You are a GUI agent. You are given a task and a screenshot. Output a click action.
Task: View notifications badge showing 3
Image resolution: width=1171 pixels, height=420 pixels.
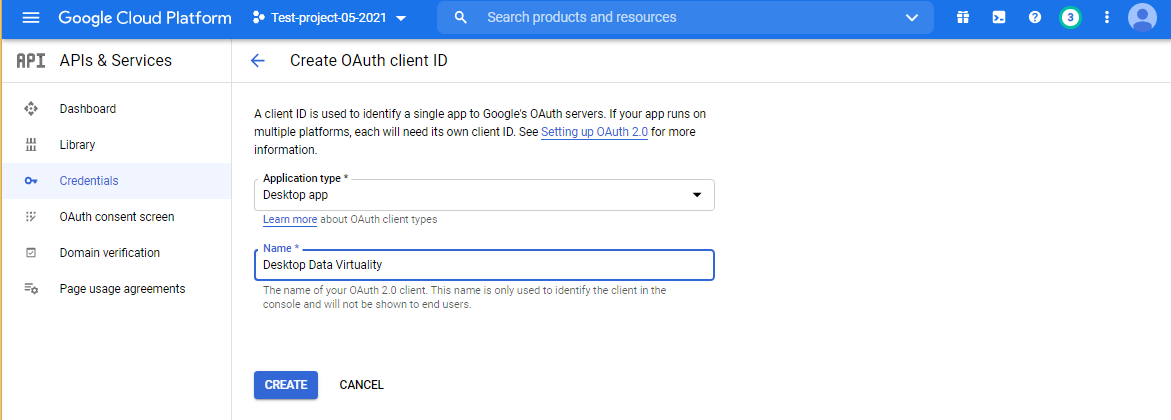[1070, 18]
